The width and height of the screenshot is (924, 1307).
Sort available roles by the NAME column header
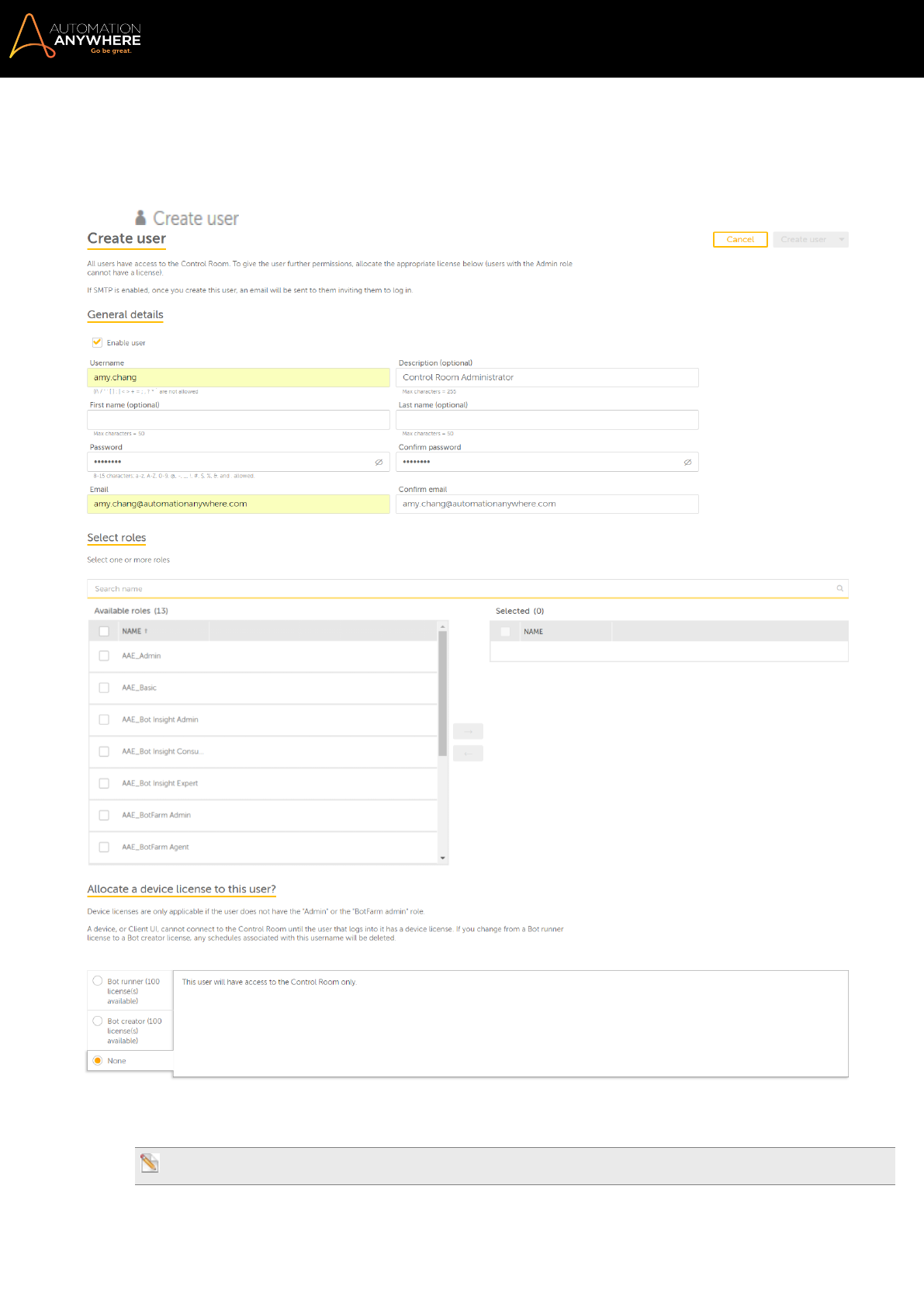pos(133,631)
